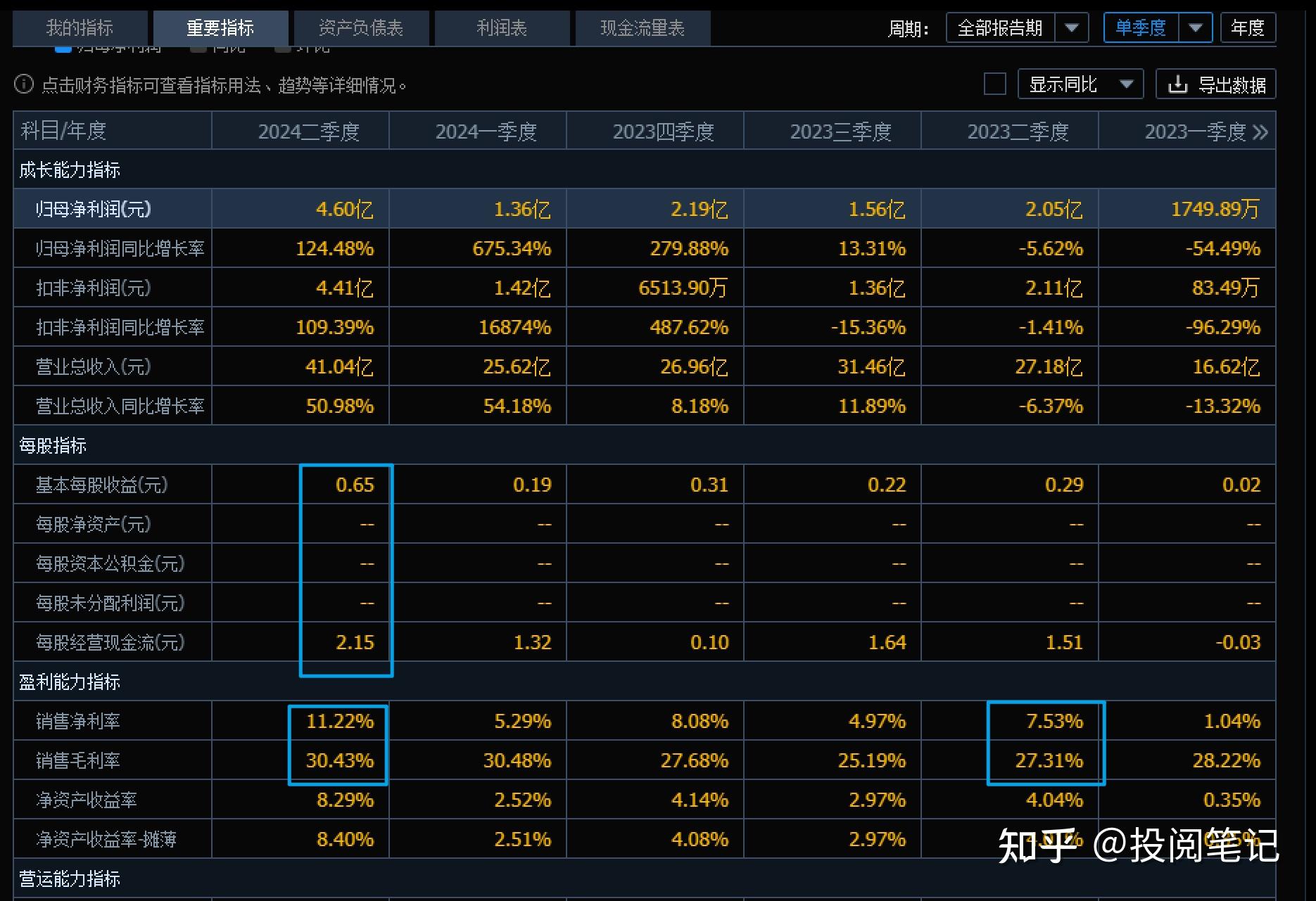The image size is (1316, 901).
Task: Click the 净资产收益率 row label
Action: click(87, 800)
